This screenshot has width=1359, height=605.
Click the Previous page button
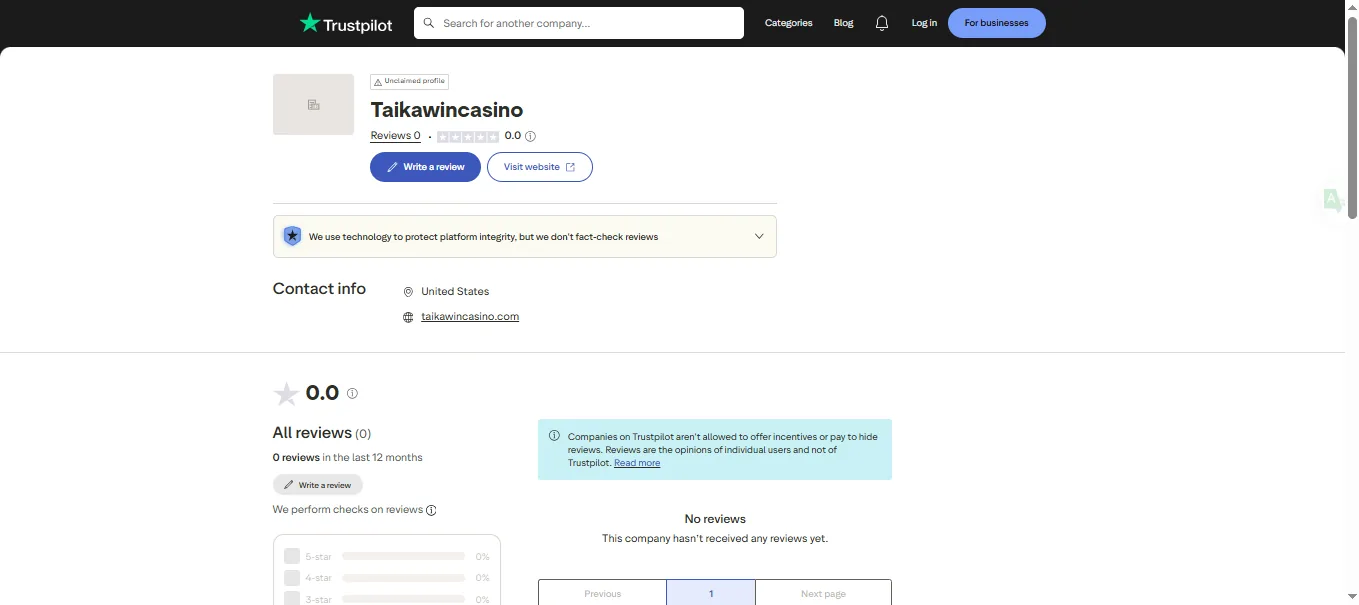tap(602, 593)
